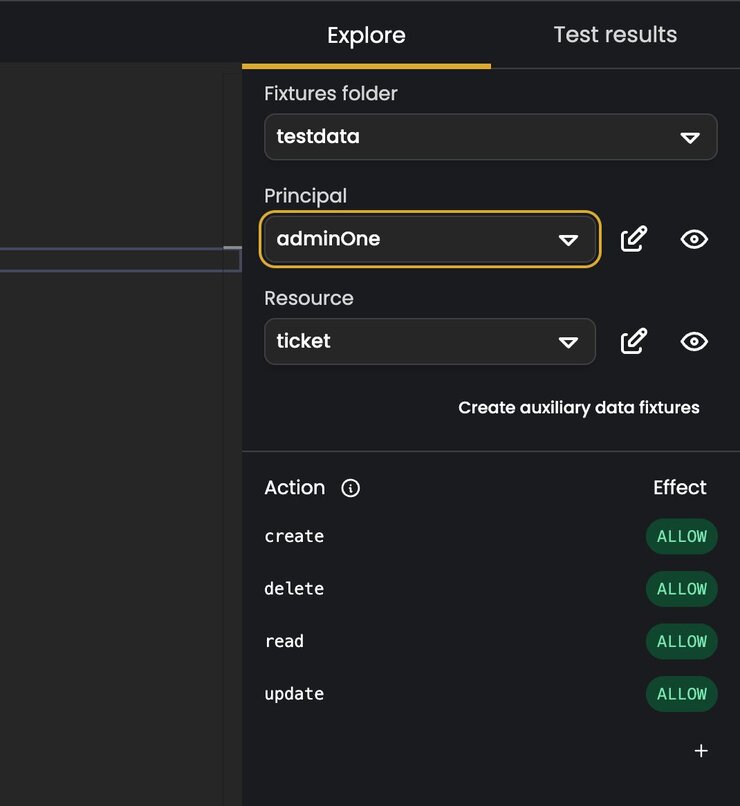Click the ALLOW badge for read

(681, 642)
